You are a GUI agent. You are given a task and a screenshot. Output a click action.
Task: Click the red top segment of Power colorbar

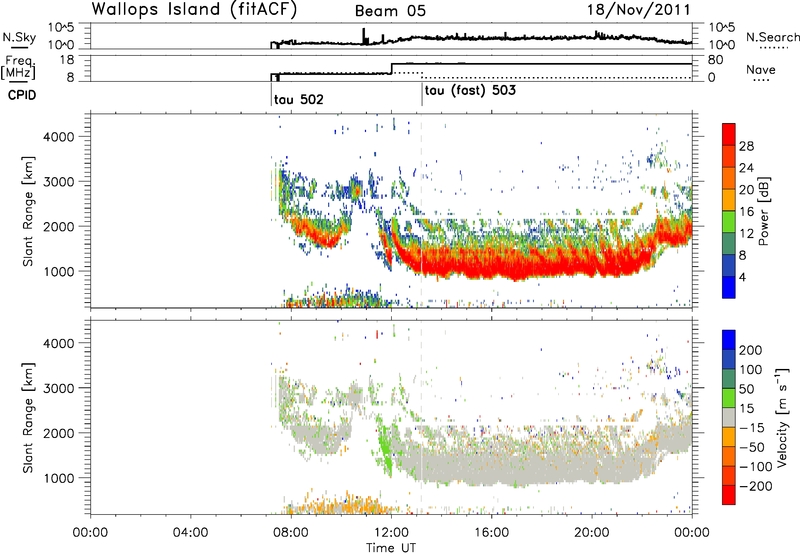point(729,133)
